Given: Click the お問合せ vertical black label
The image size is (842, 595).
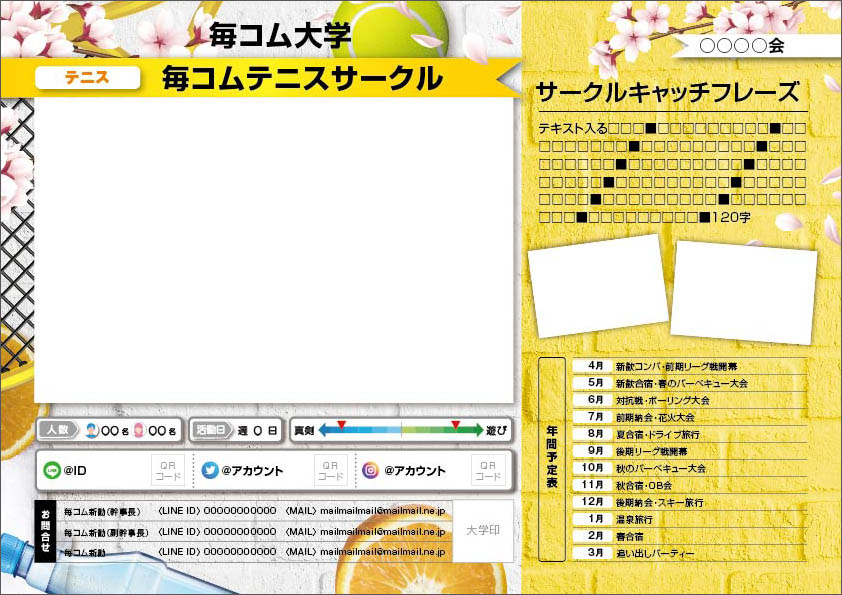Looking at the screenshot, I should (x=45, y=531).
